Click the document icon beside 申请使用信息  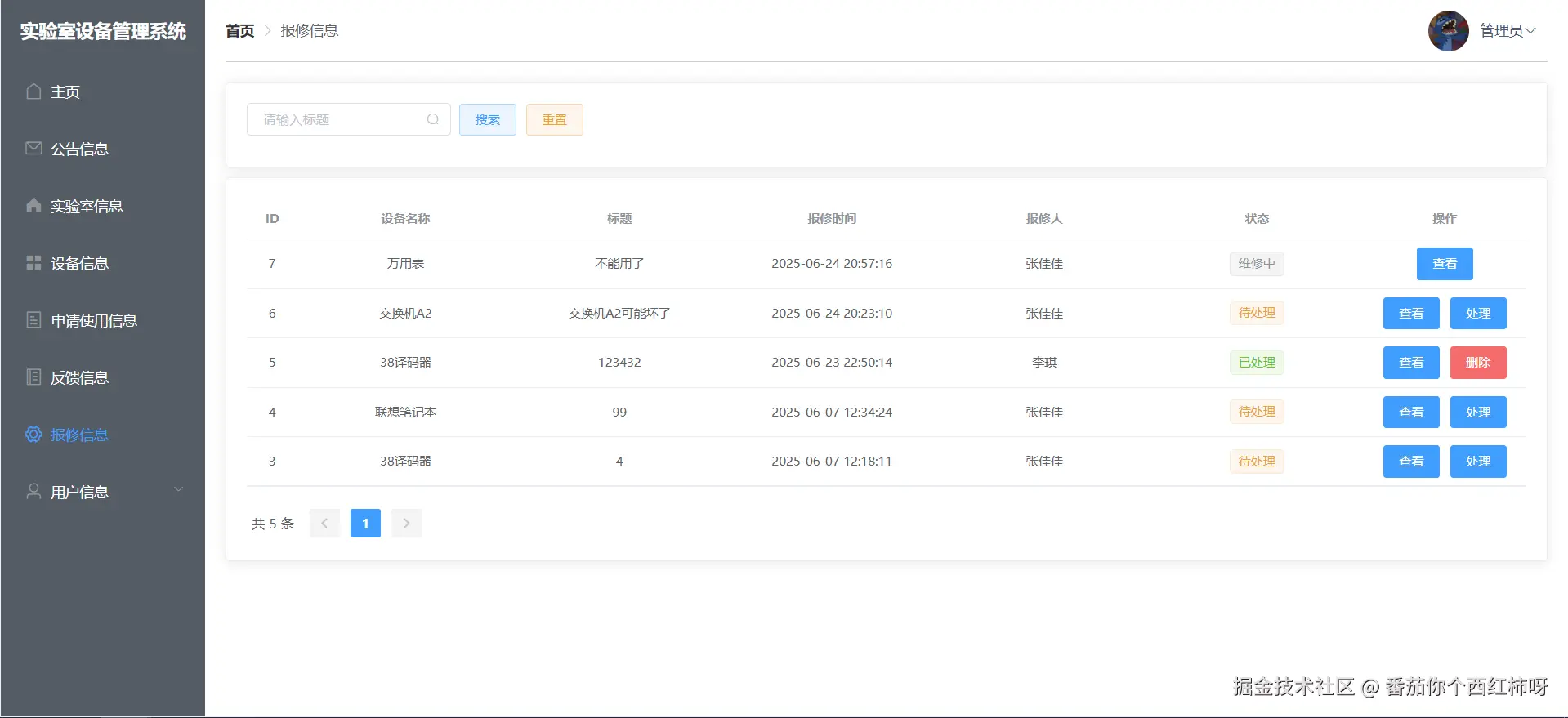[34, 320]
